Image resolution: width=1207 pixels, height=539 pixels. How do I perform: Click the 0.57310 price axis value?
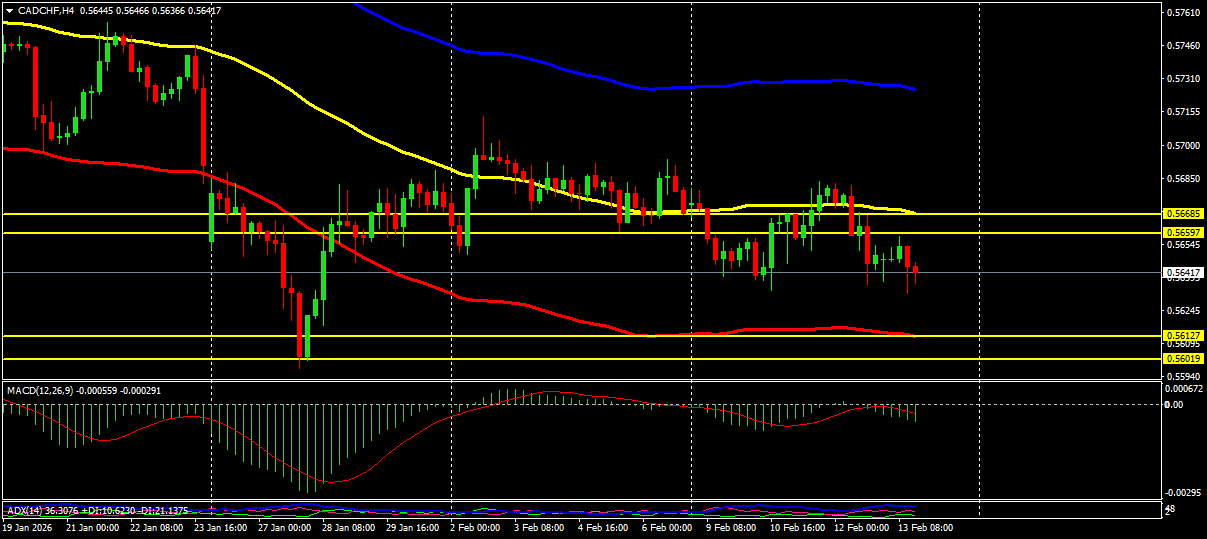pos(1183,78)
